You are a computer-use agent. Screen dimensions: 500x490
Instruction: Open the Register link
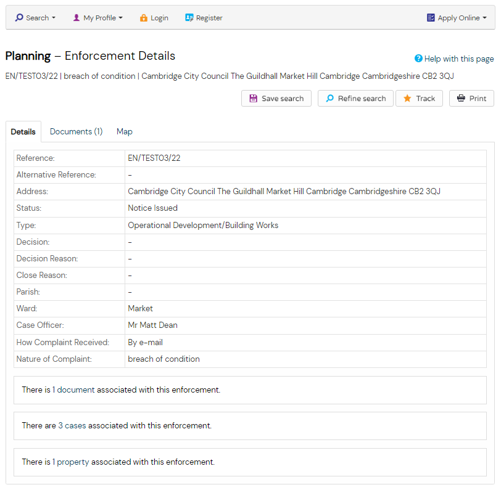coord(204,18)
